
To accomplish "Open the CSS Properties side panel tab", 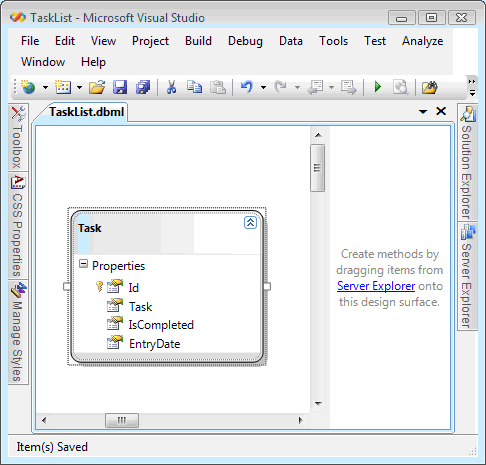I will 18,226.
